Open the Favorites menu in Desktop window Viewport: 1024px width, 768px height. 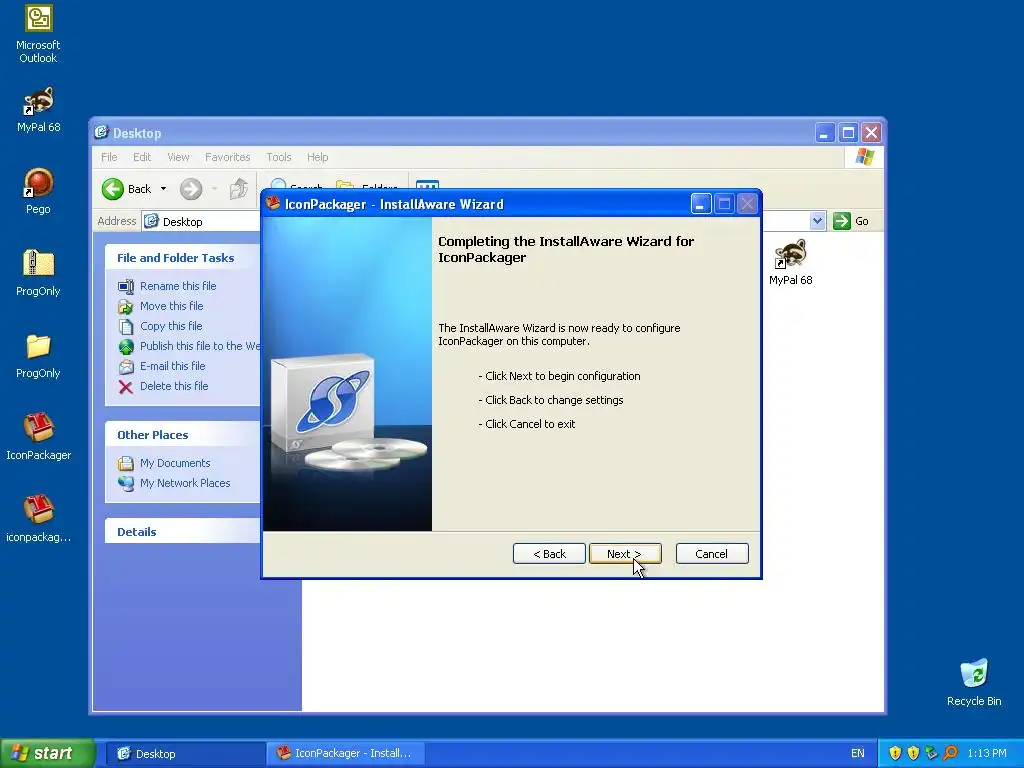pyautogui.click(x=227, y=157)
